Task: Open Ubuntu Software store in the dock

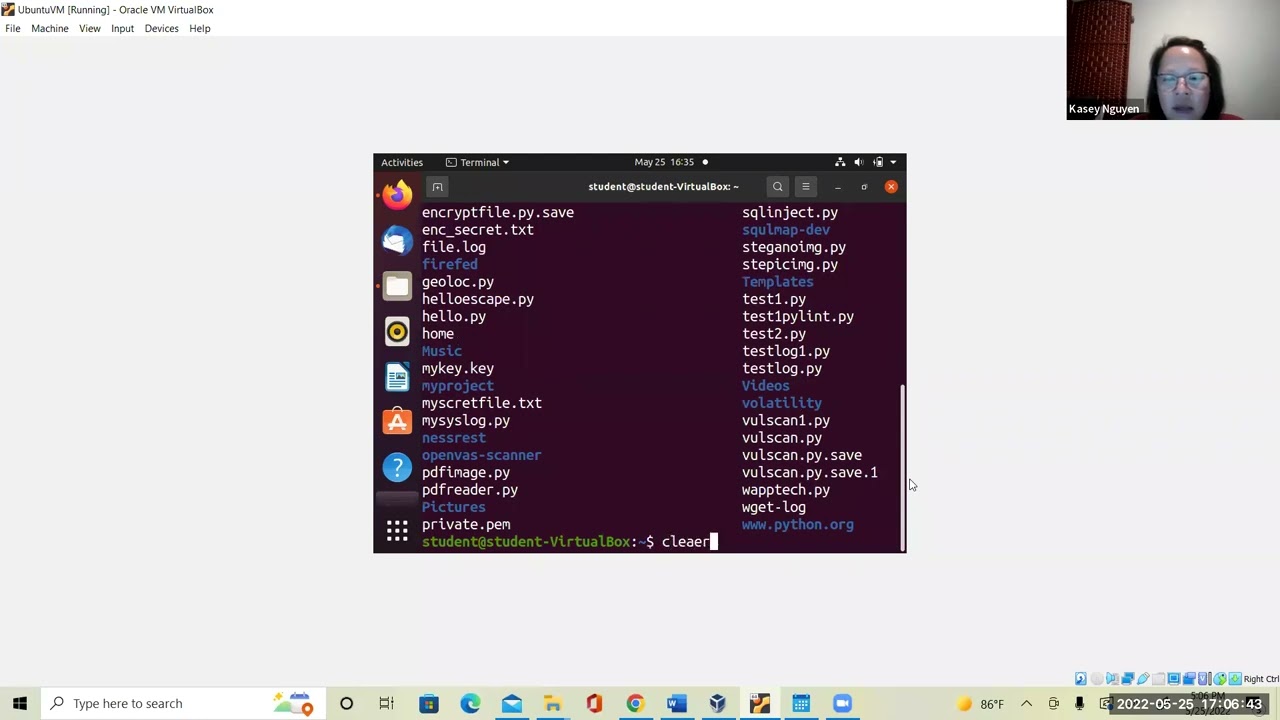Action: click(x=397, y=422)
